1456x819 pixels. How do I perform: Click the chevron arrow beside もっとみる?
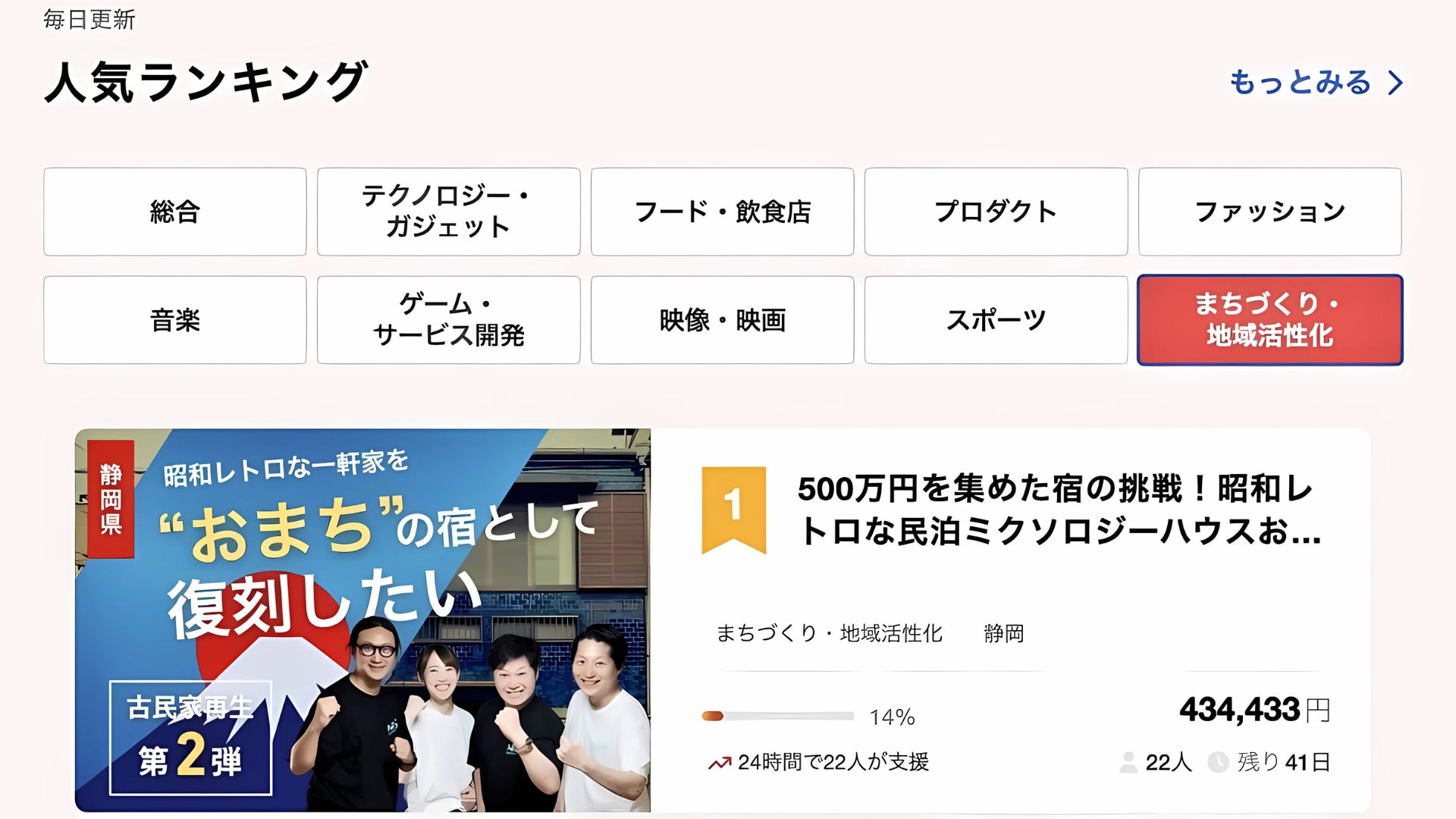click(x=1395, y=83)
